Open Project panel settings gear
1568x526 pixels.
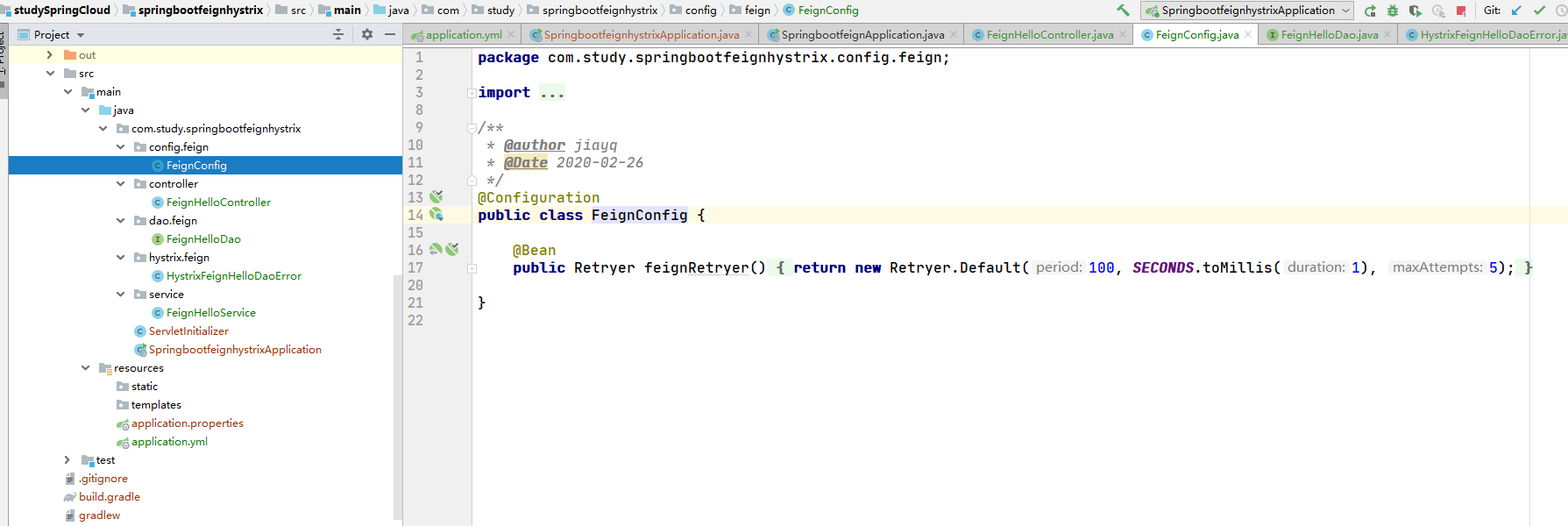(x=367, y=34)
